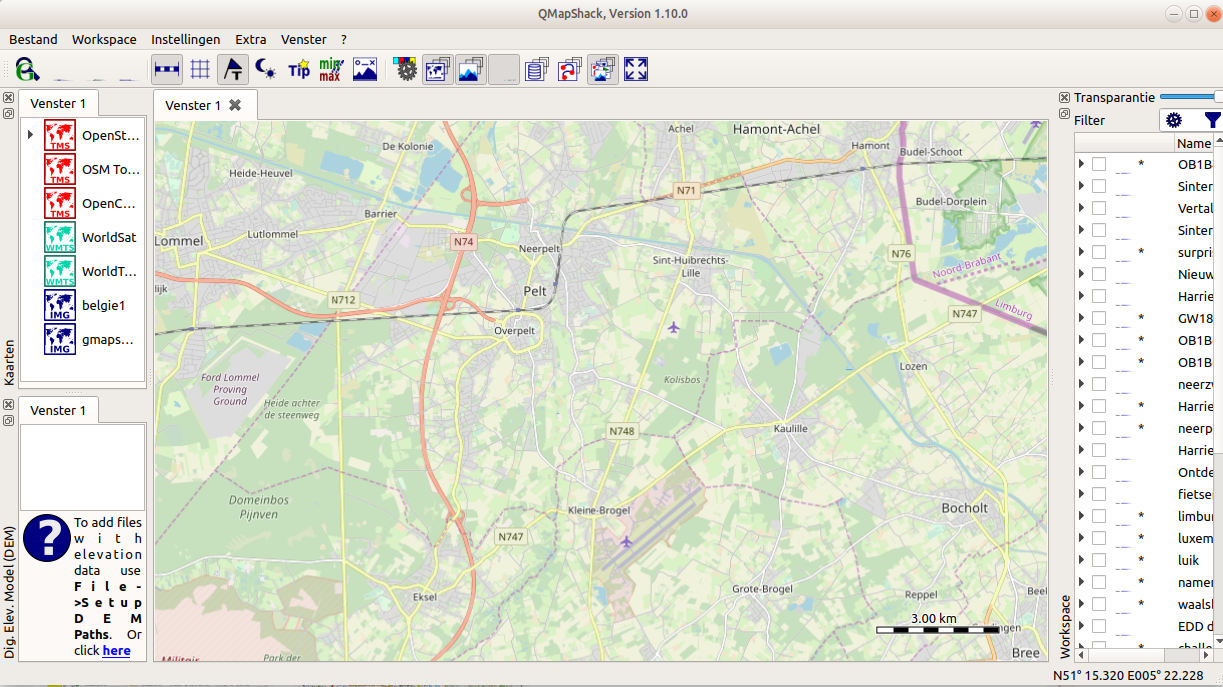Toggle the map grid icon
The width and height of the screenshot is (1223, 687).
click(200, 69)
